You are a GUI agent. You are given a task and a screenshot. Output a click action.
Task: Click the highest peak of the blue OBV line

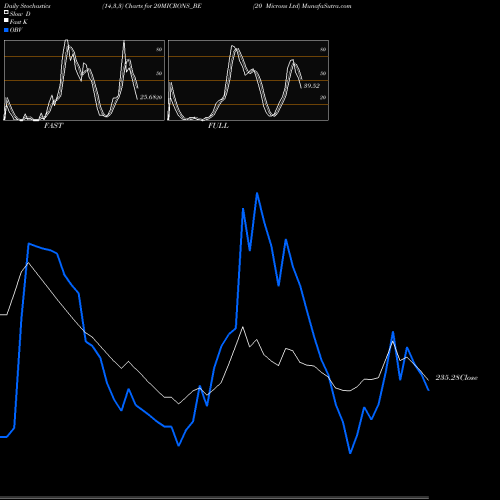257,193
